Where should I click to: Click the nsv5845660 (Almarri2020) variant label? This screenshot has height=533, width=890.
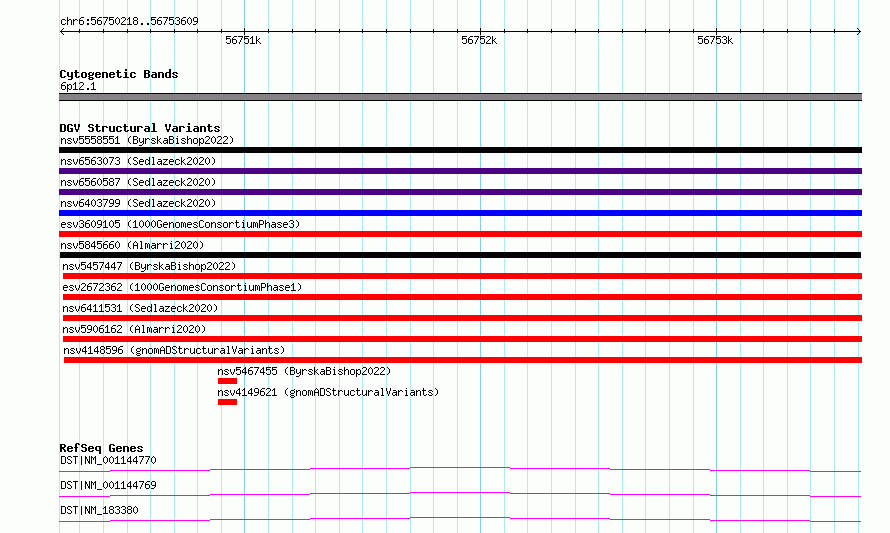132,245
